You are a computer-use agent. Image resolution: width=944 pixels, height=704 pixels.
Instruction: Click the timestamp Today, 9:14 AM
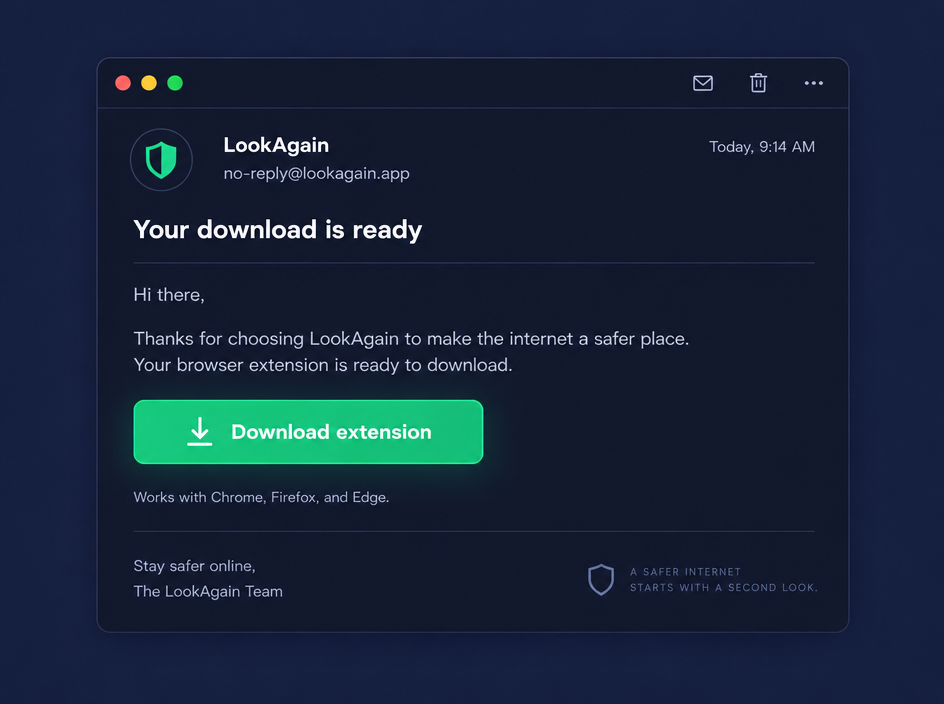(x=762, y=147)
